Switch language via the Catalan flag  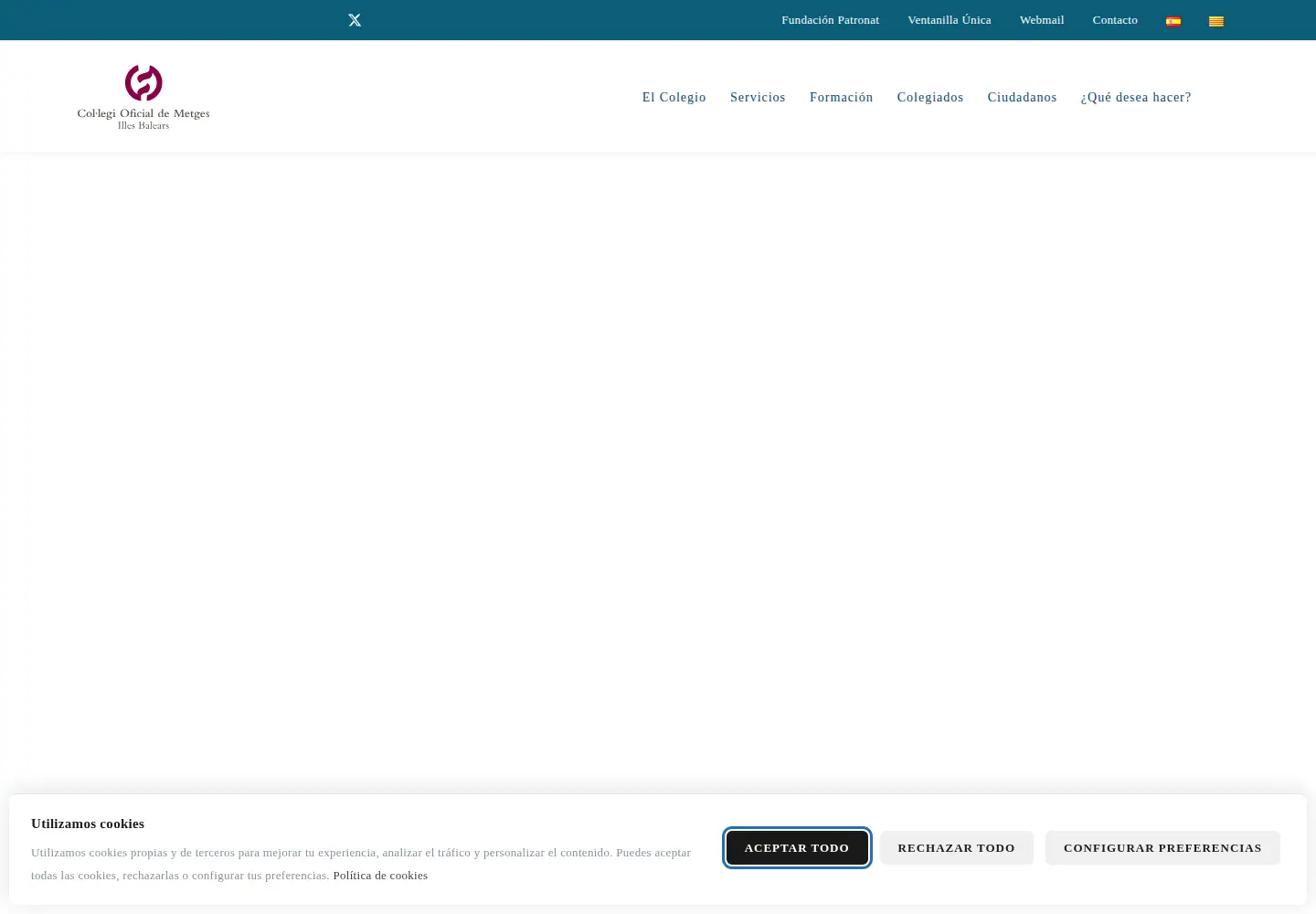[x=1216, y=21]
